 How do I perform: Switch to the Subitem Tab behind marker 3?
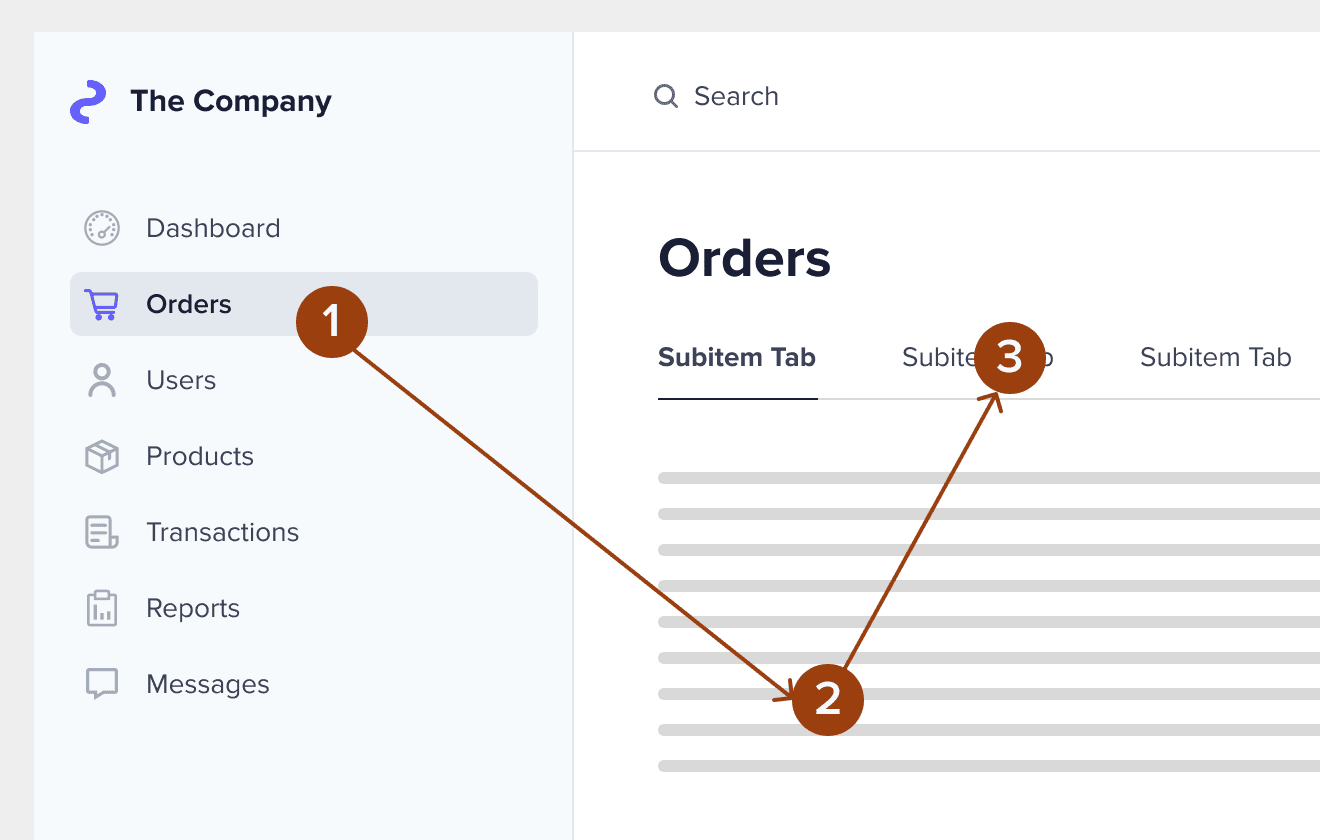977,357
